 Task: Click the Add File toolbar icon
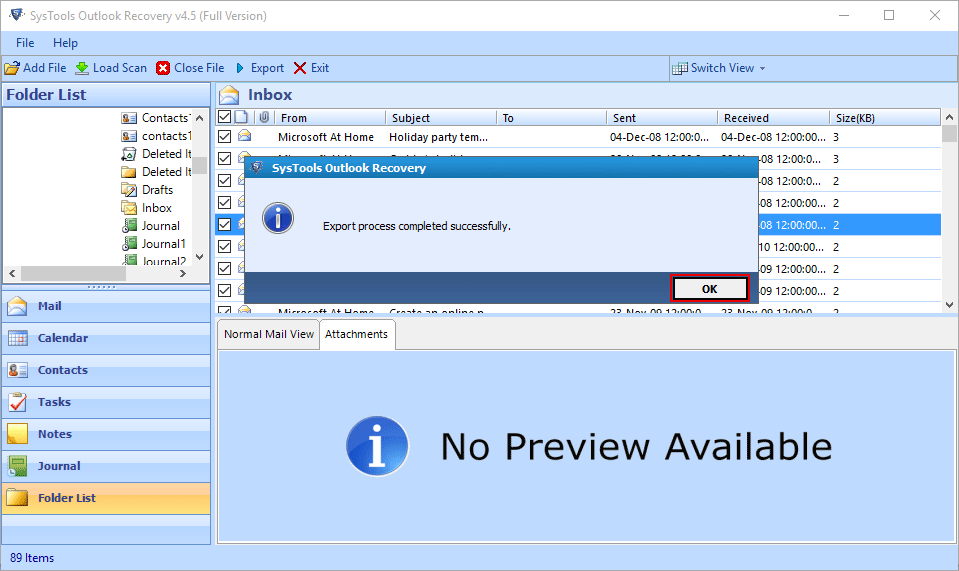point(12,68)
